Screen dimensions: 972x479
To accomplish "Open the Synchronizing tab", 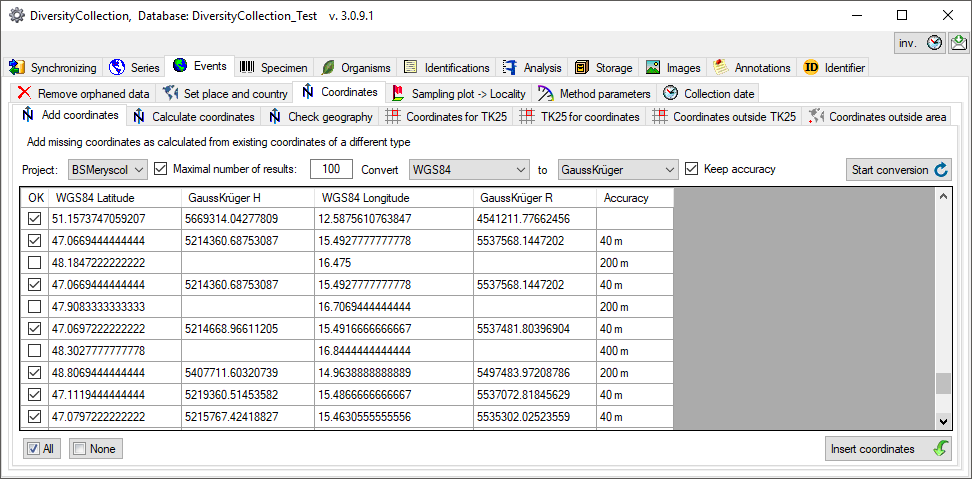I will pos(53,68).
